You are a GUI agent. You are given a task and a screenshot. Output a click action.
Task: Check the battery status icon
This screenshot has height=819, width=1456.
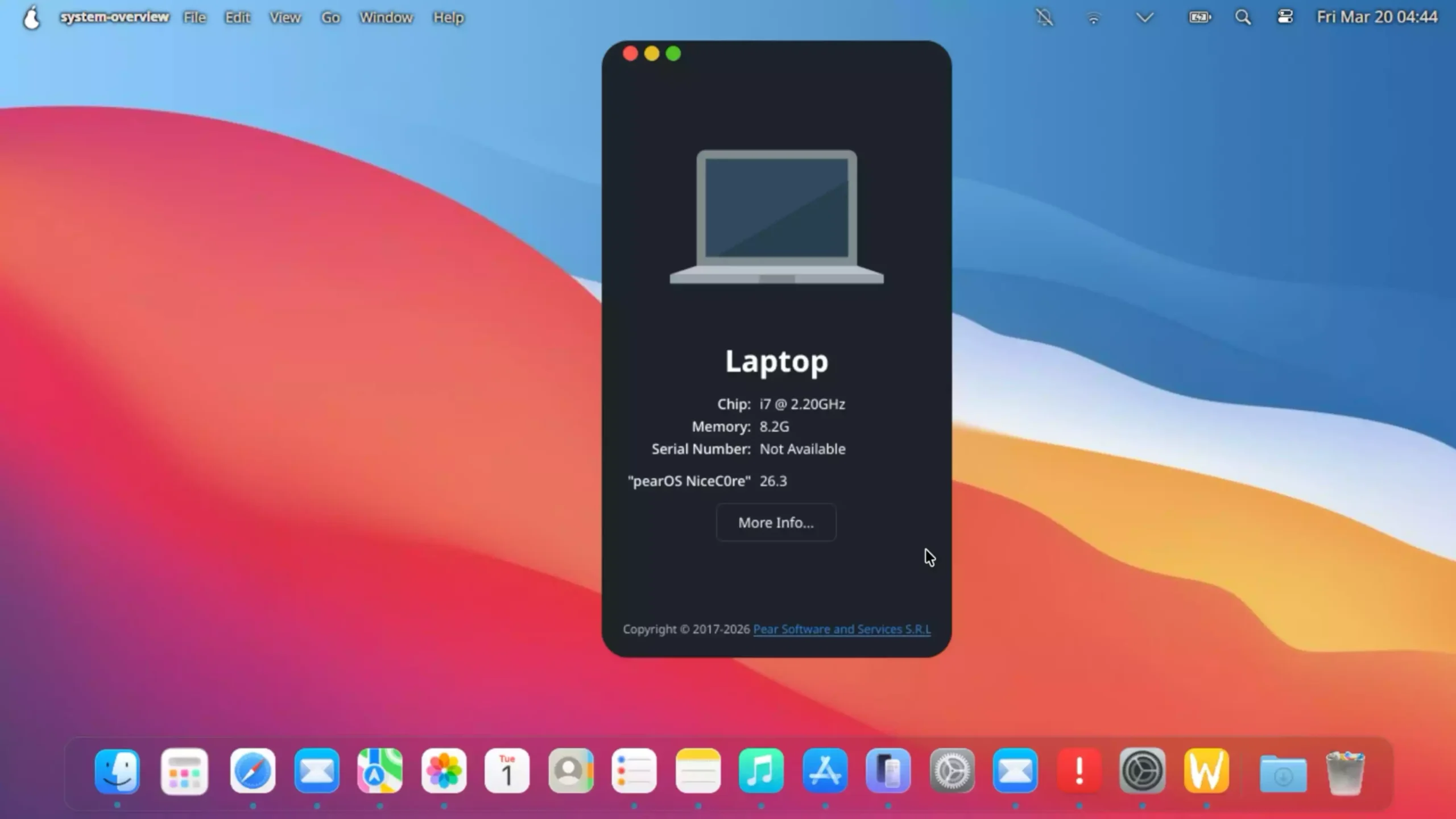click(x=1199, y=17)
